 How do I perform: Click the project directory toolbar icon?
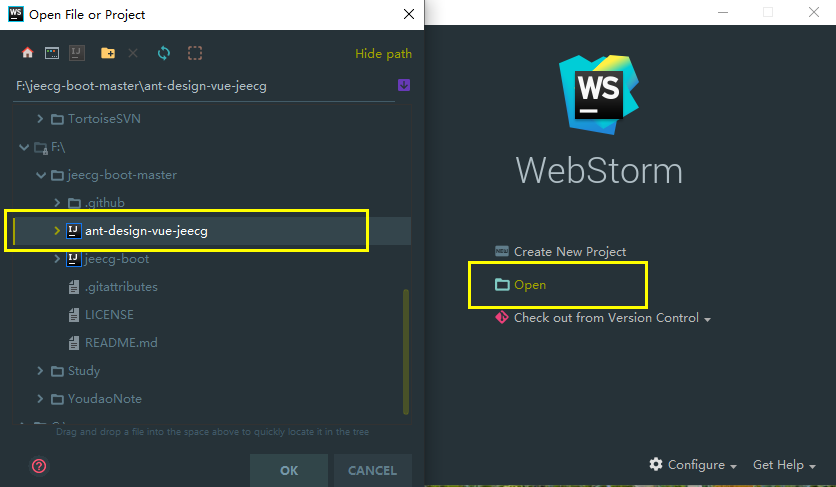(77, 53)
